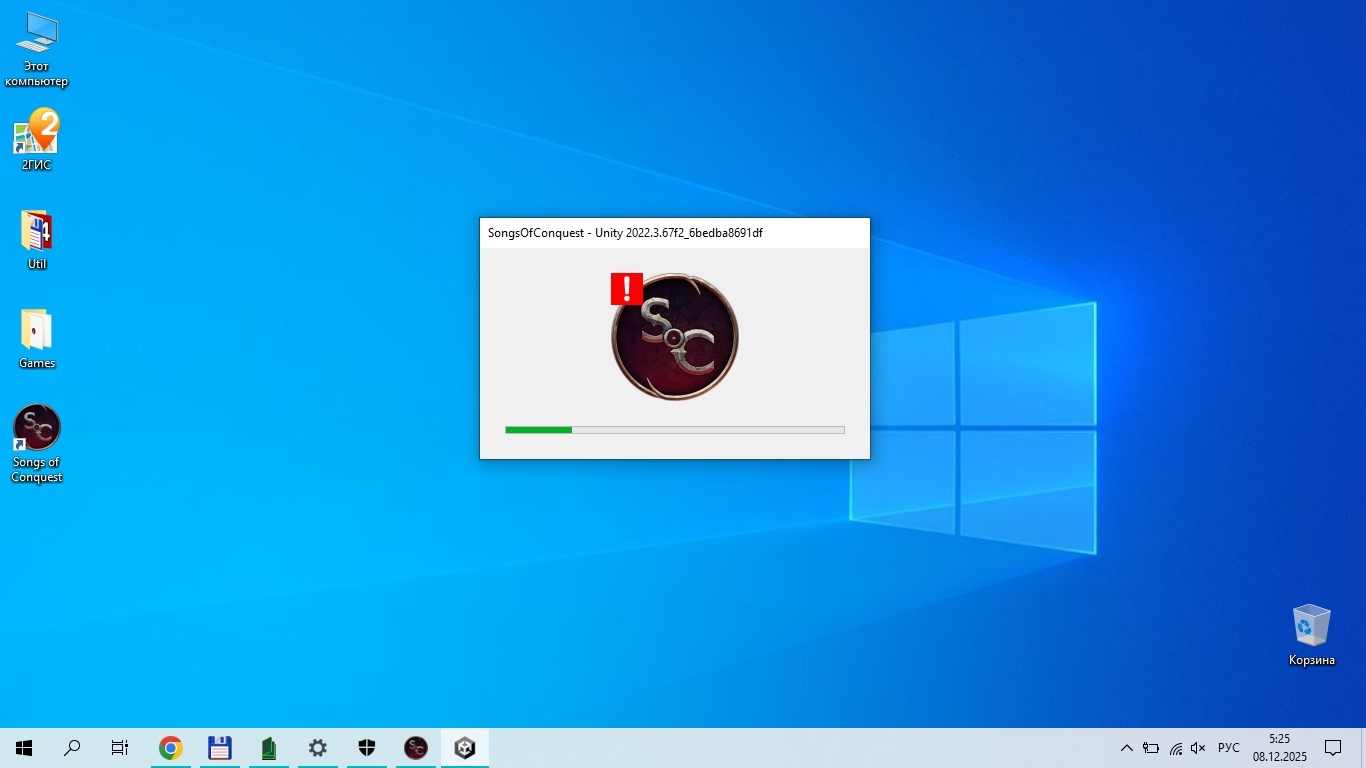The width and height of the screenshot is (1366, 768).
Task: Open the Settings gear in taskbar
Action: click(317, 748)
